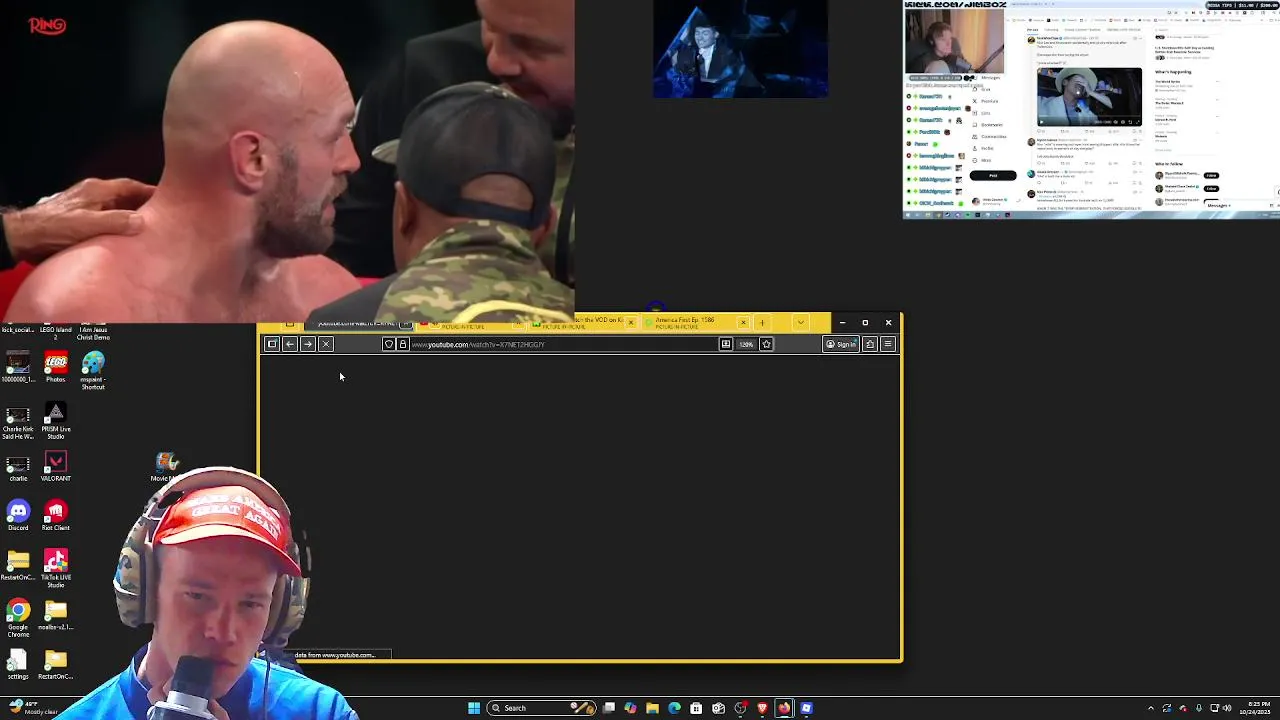Open Brave browser from the taskbar

(762, 708)
